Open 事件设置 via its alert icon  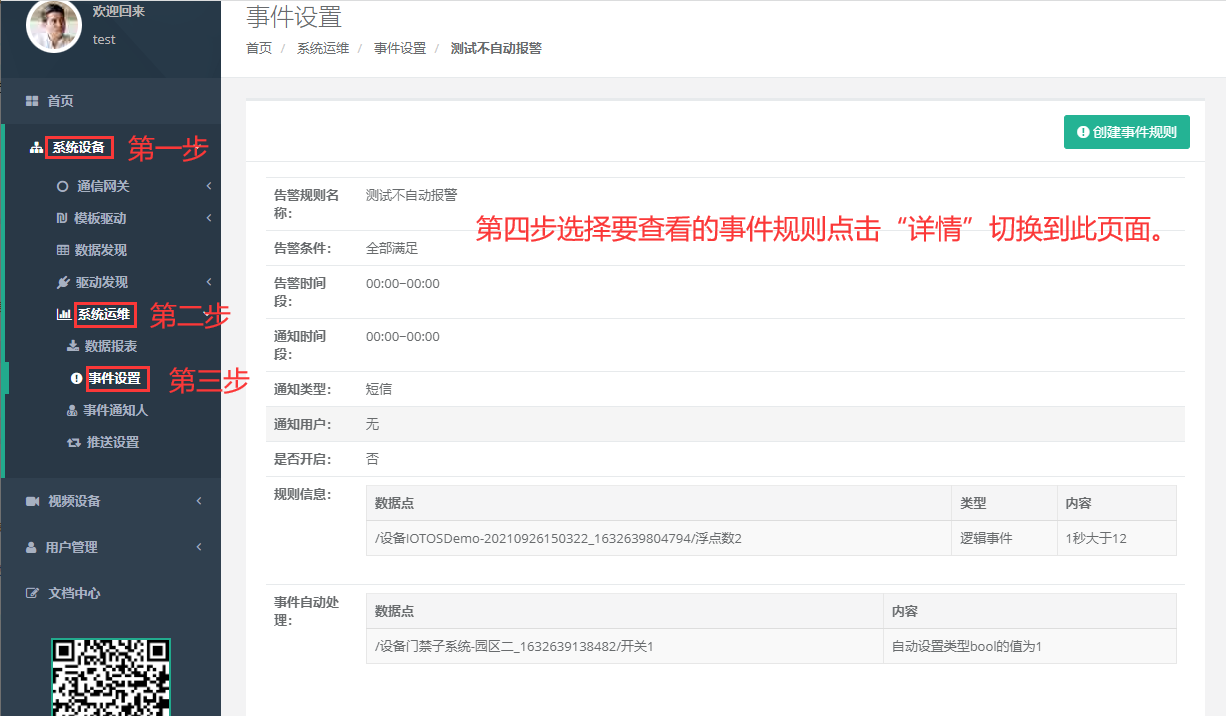pos(75,378)
